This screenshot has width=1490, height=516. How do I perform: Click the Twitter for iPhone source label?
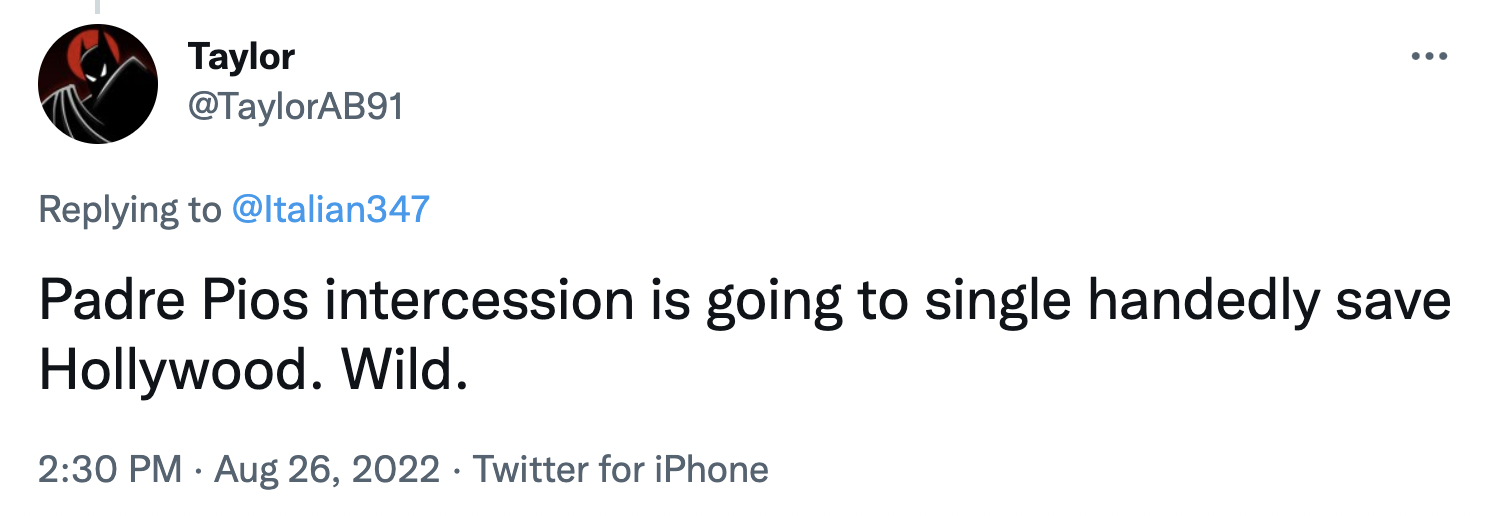620,469
